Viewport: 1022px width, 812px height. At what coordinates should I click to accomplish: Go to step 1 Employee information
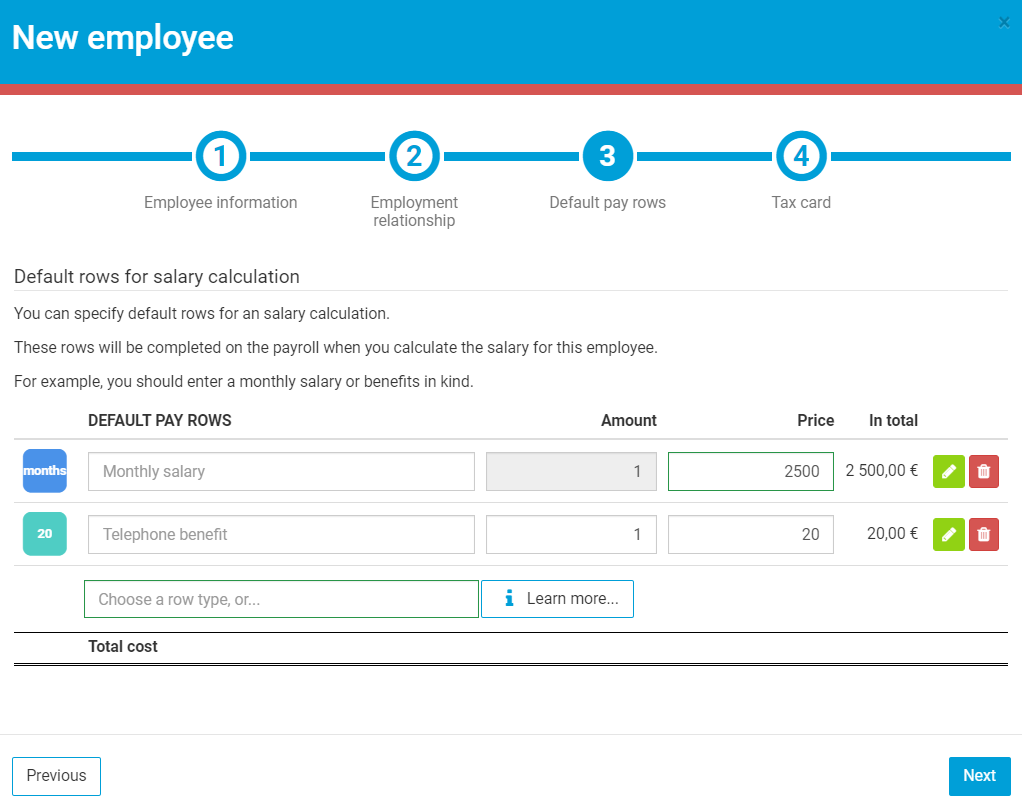[221, 156]
